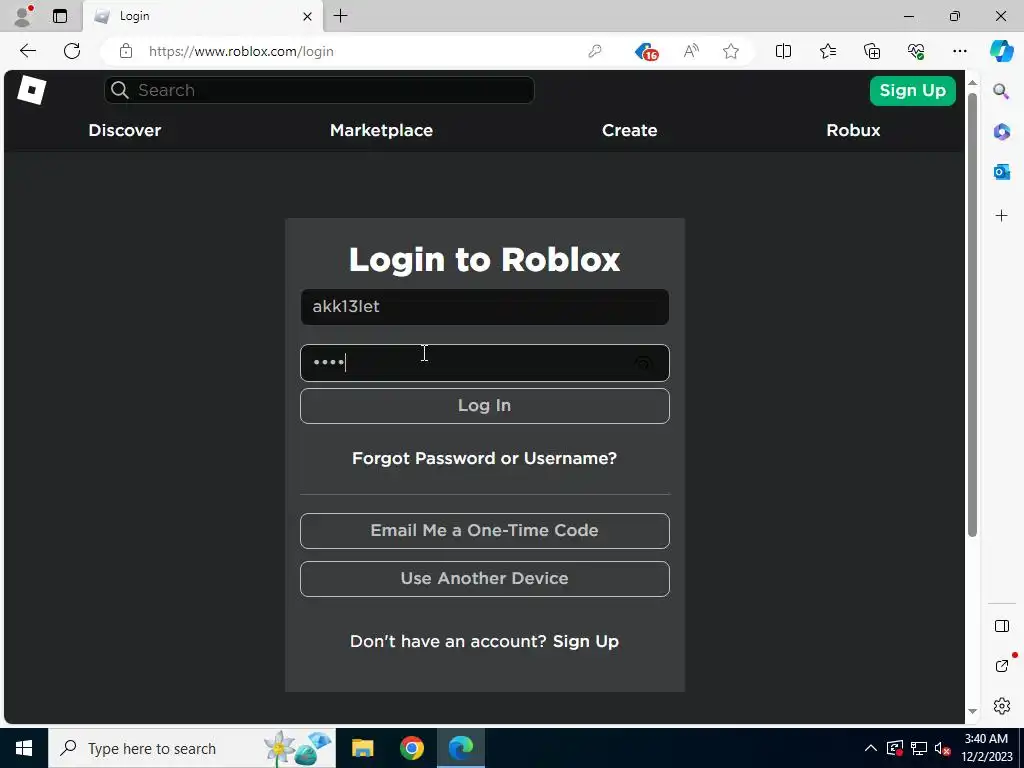Go back to previous page
The width and height of the screenshot is (1024, 768).
pos(27,51)
